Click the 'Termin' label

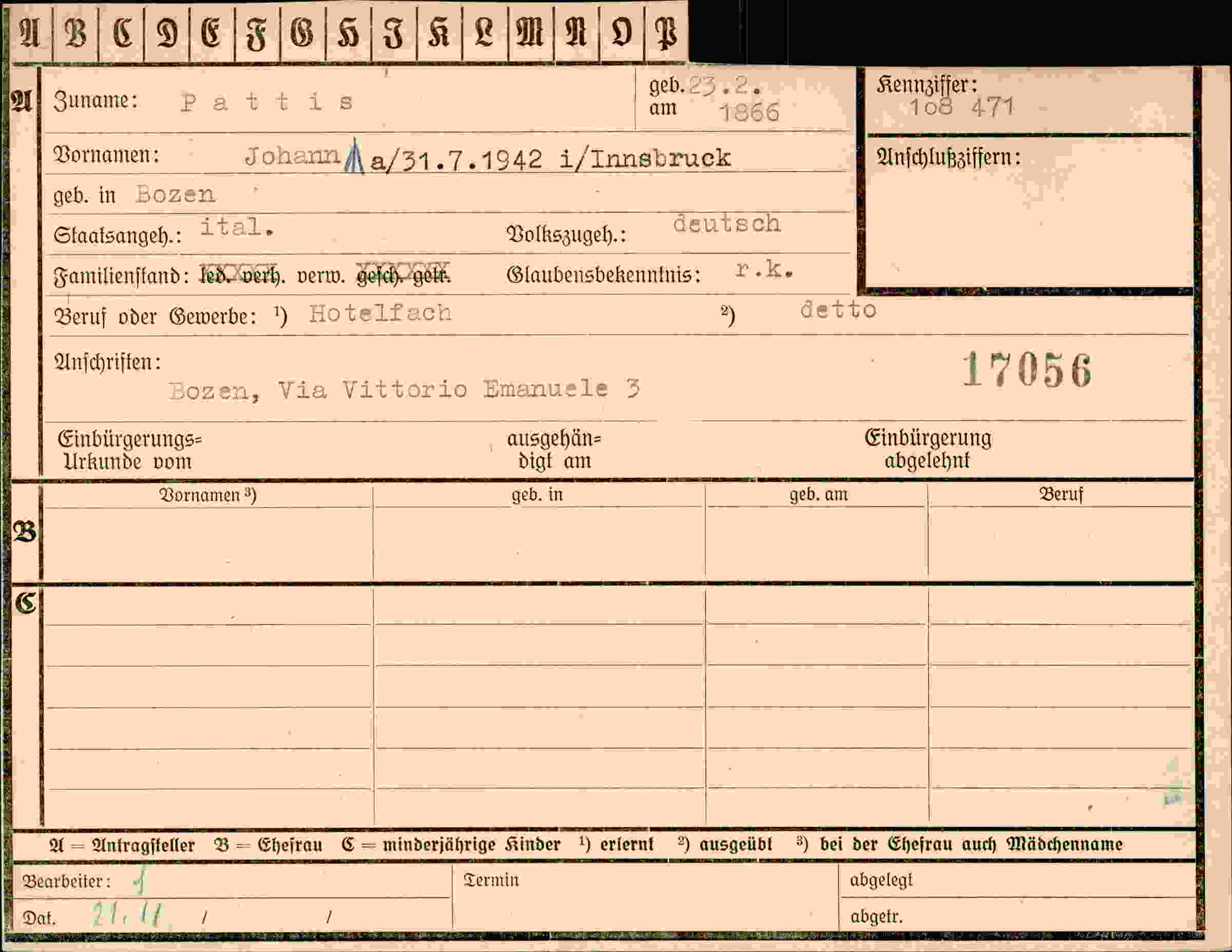point(491,880)
